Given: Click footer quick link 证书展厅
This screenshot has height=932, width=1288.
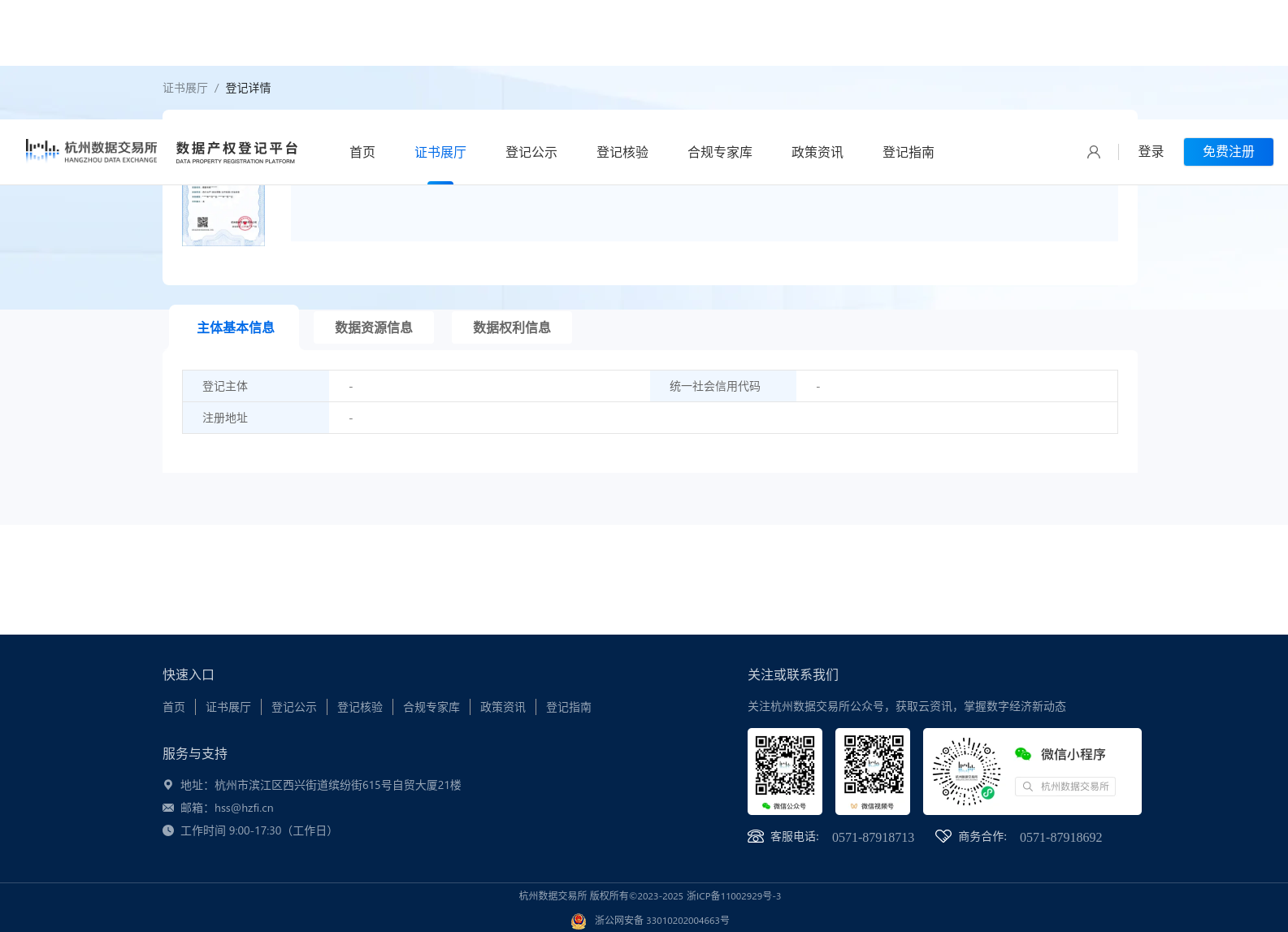Looking at the screenshot, I should pos(228,707).
